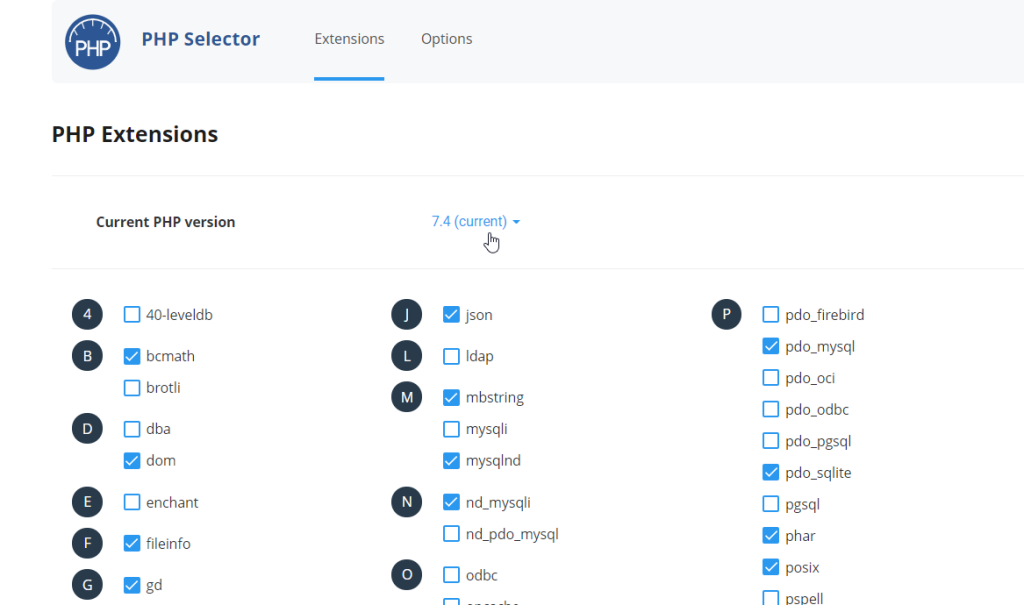This screenshot has width=1024, height=605.
Task: Uncheck the mbstring extension
Action: [x=451, y=397]
